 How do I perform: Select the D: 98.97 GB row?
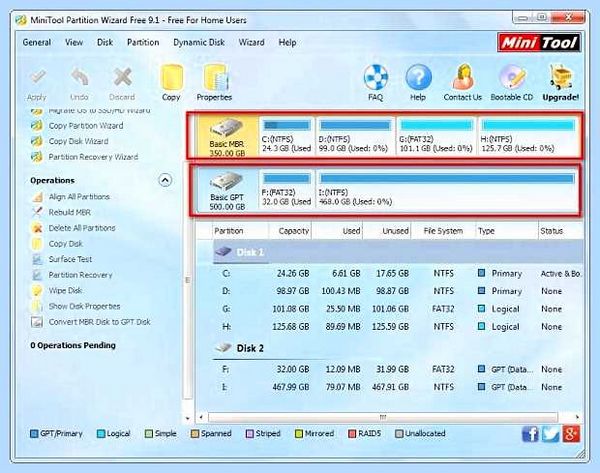[x=398, y=291]
